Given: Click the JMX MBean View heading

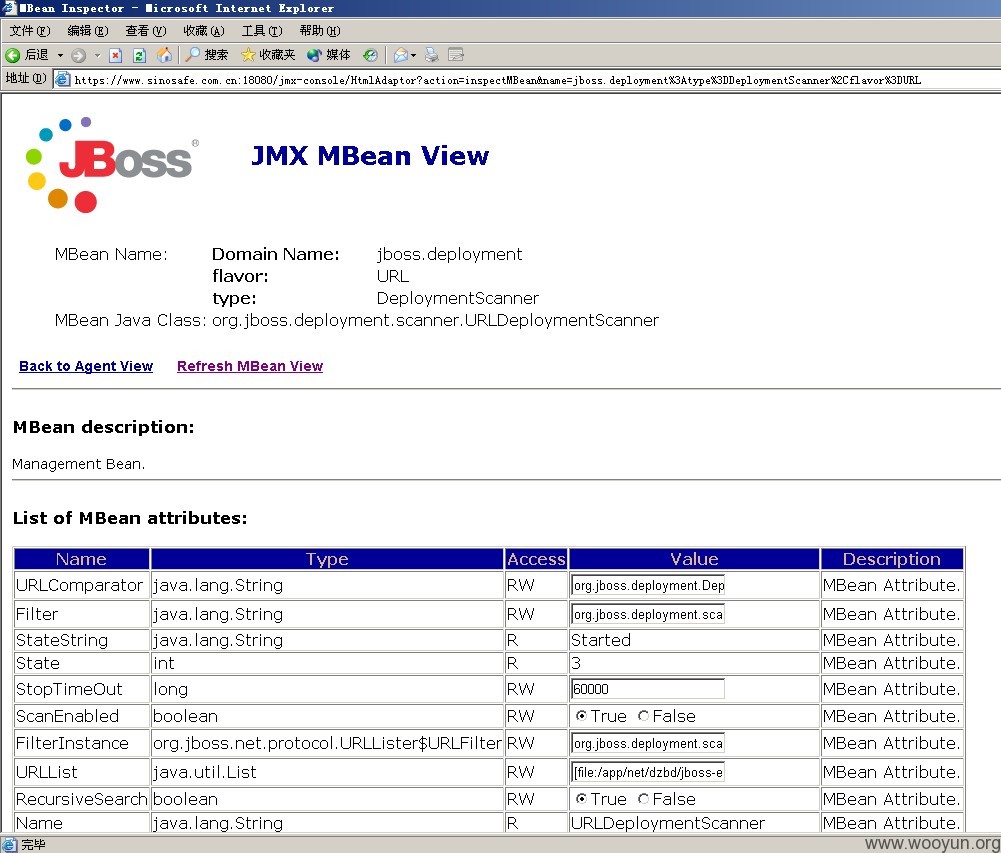Looking at the screenshot, I should click(x=370, y=156).
